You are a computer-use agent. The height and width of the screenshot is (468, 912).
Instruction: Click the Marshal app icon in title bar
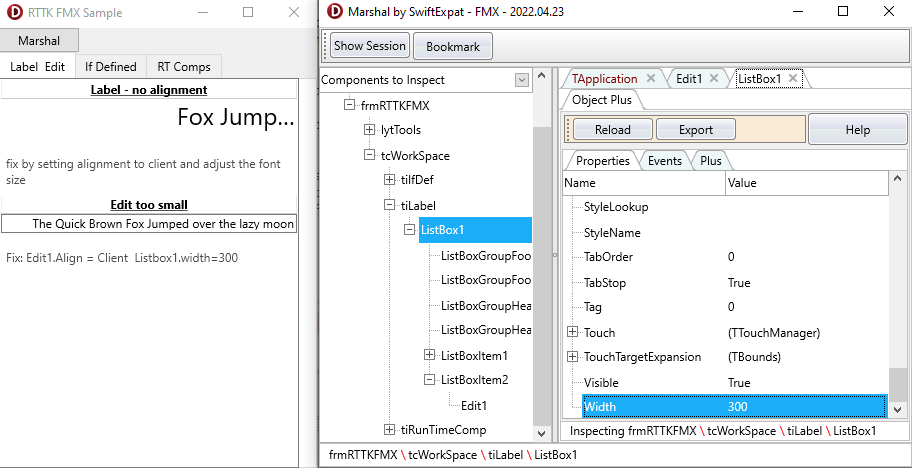coord(333,12)
